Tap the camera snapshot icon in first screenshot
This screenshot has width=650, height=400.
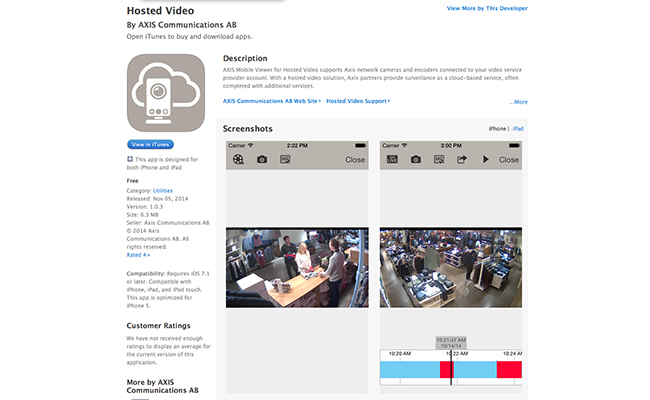[x=262, y=159]
